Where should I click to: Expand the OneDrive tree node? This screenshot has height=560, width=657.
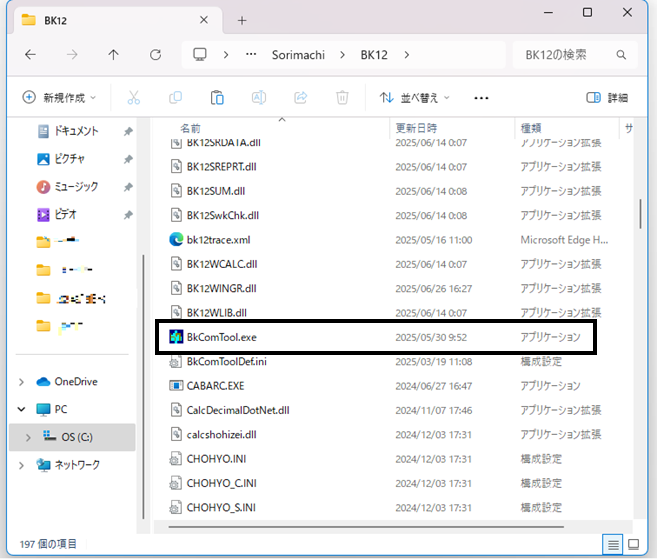23,381
